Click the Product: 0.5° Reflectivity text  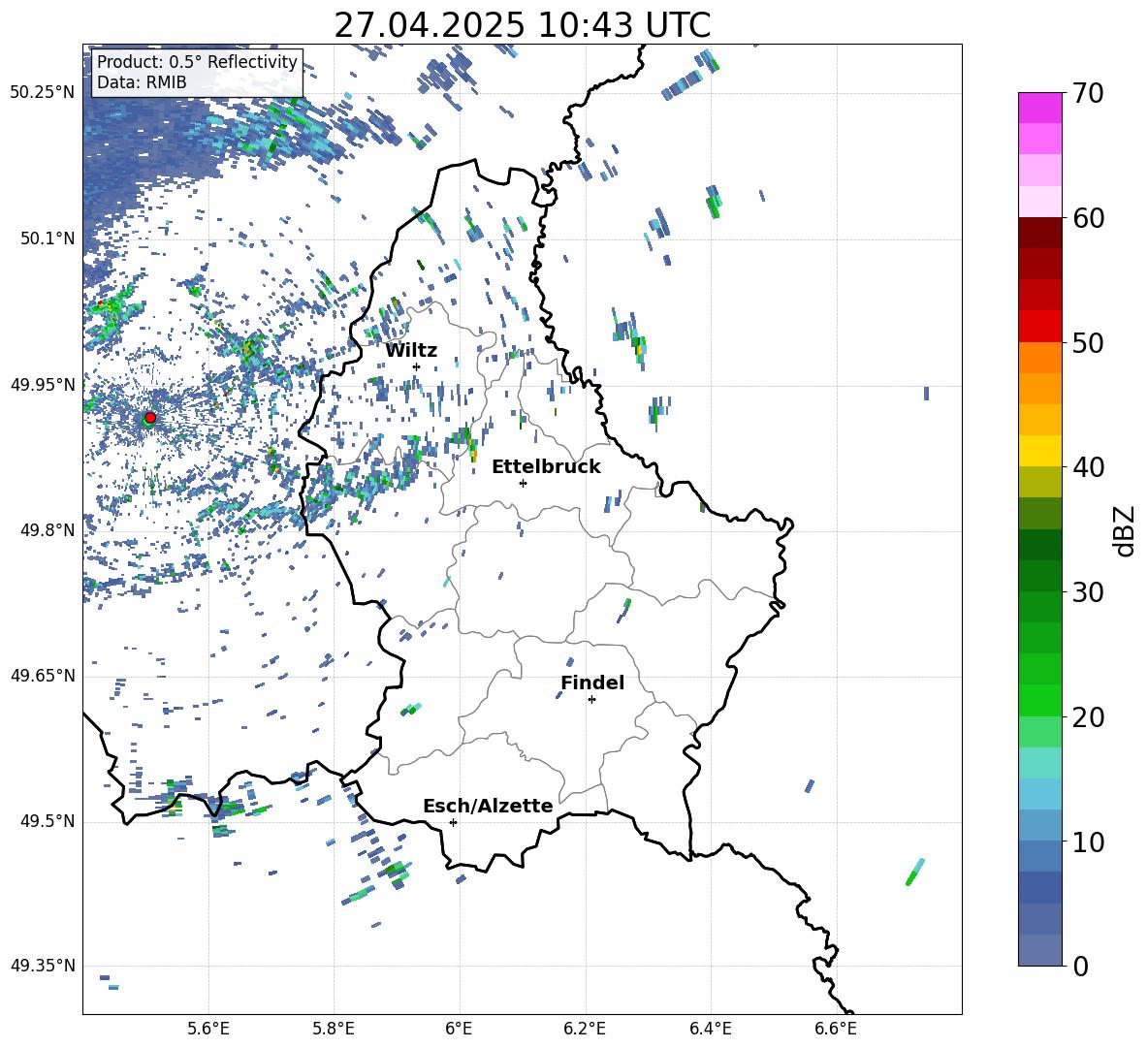(197, 62)
